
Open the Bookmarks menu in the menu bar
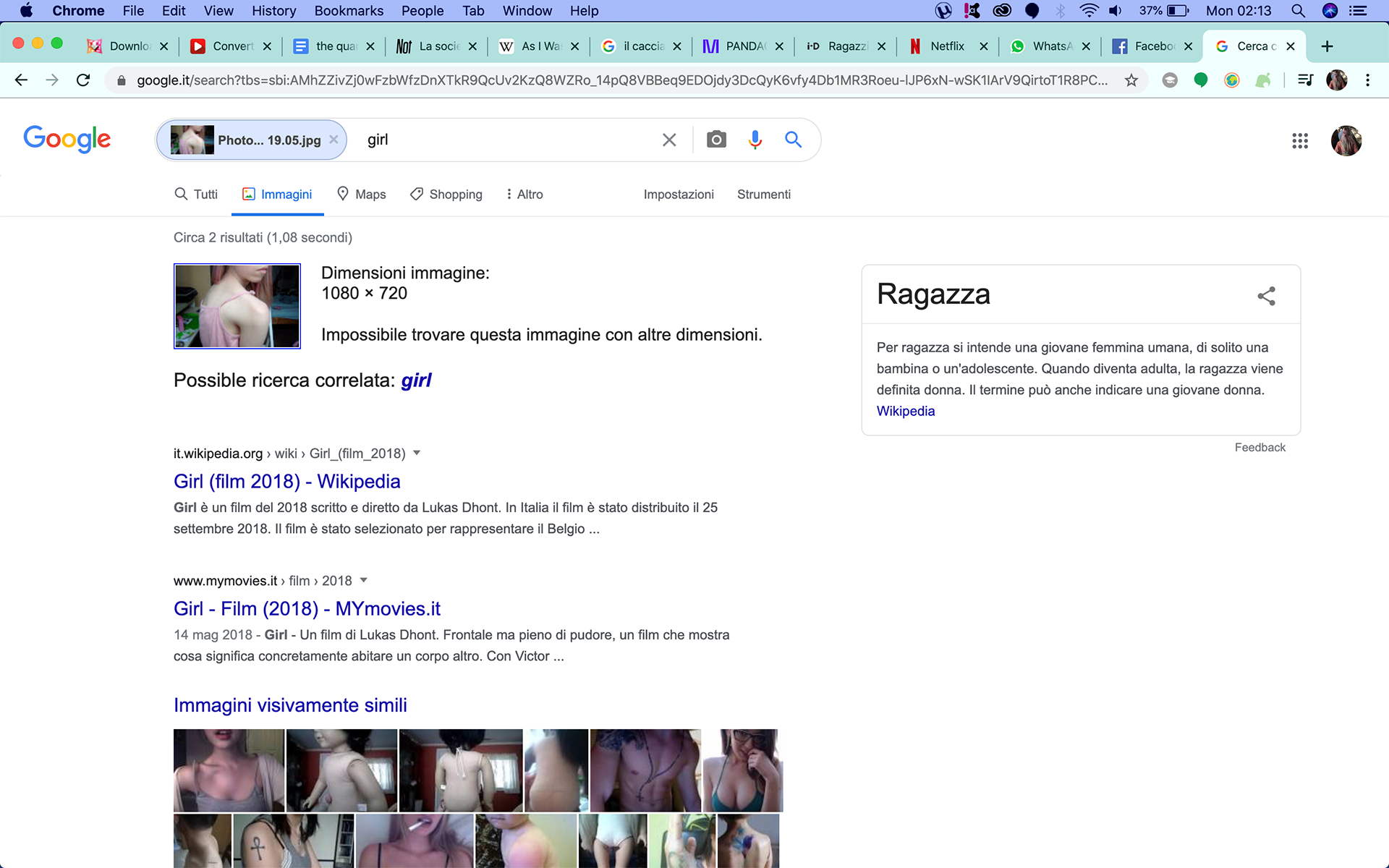[x=349, y=11]
